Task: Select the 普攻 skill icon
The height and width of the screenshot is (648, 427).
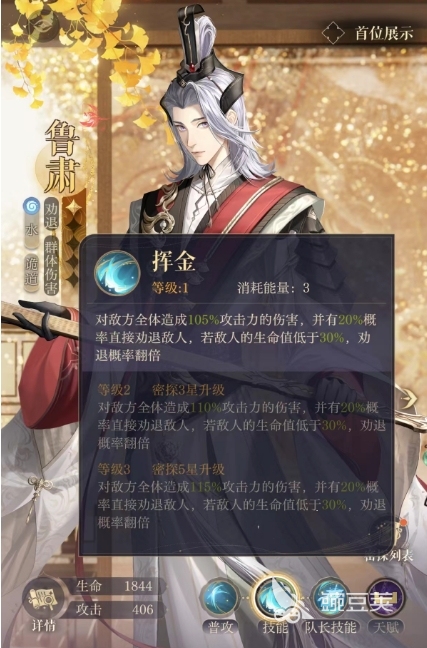Action: point(222,598)
